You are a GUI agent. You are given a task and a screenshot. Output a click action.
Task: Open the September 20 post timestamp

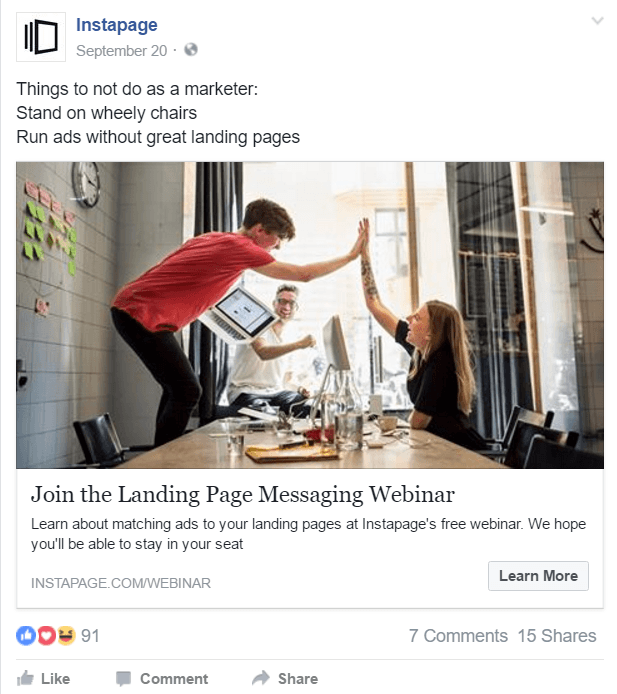(121, 50)
